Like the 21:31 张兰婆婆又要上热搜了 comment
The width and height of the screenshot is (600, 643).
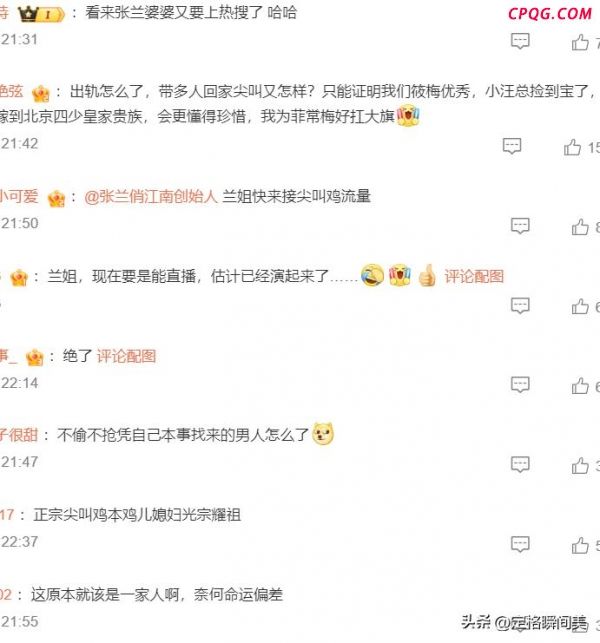tap(580, 42)
